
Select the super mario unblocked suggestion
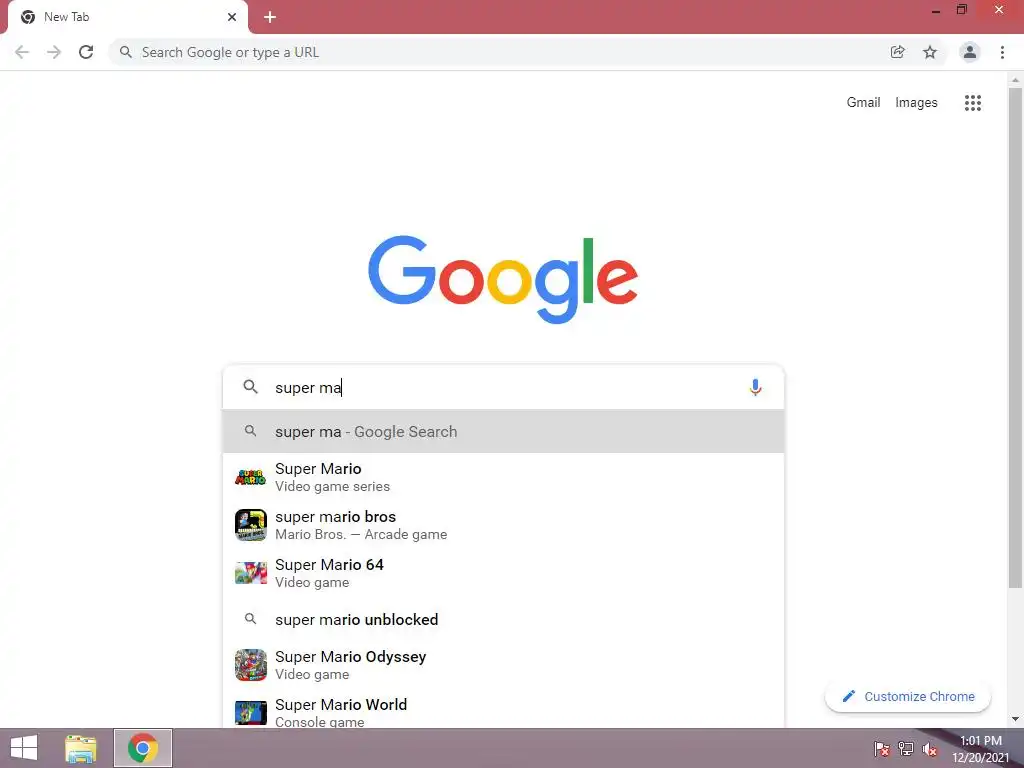coord(504,619)
